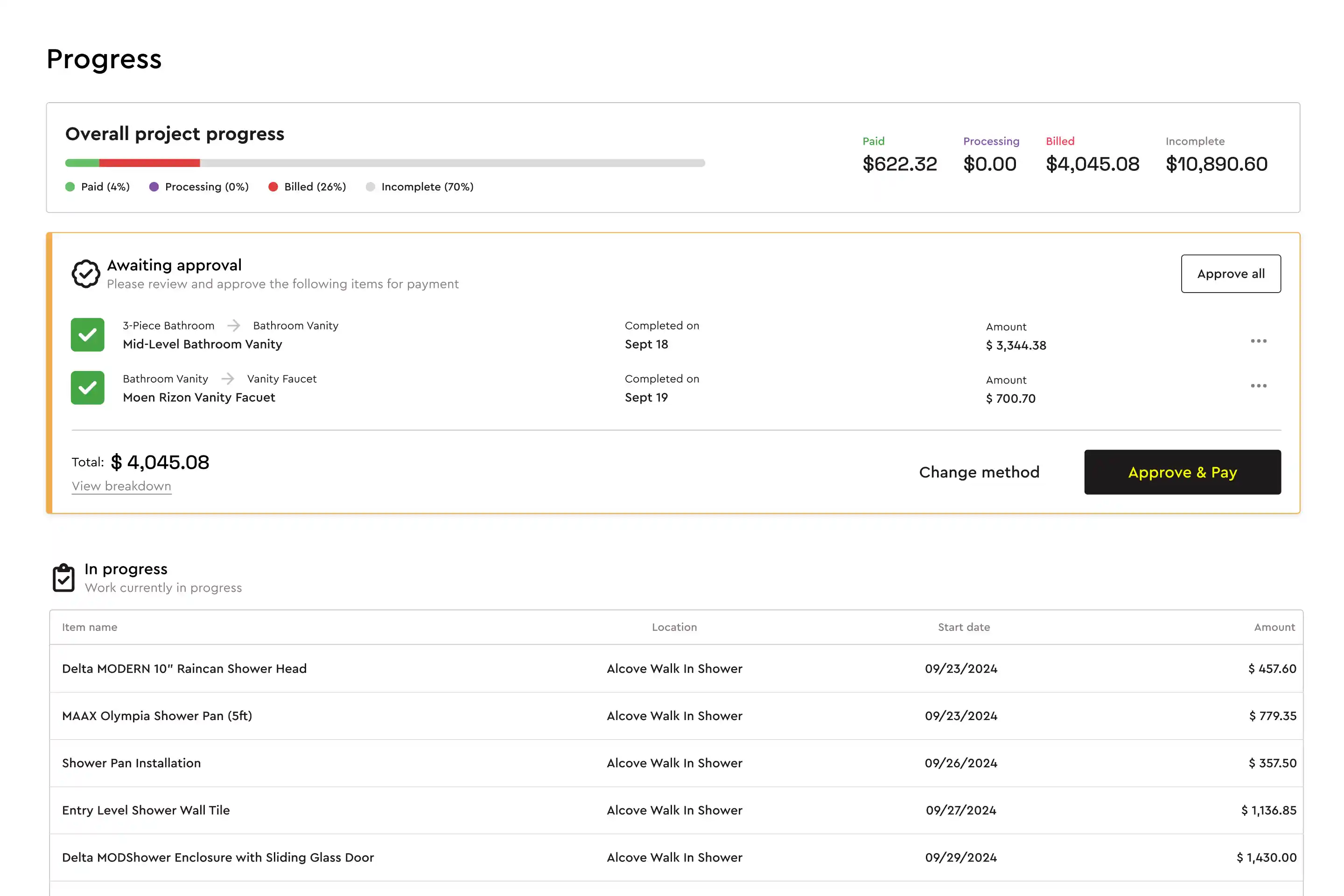Click the Item name column header
The image size is (1344, 896).
(90, 627)
